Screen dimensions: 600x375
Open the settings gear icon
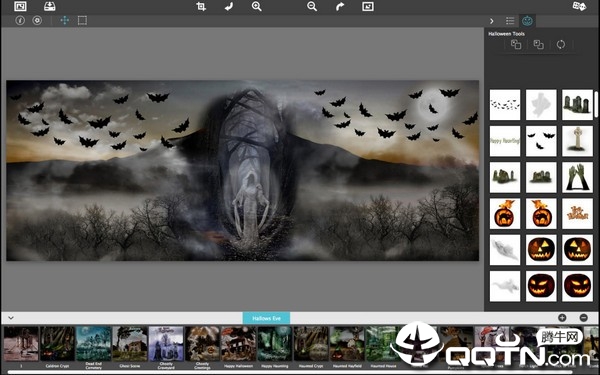point(37,20)
